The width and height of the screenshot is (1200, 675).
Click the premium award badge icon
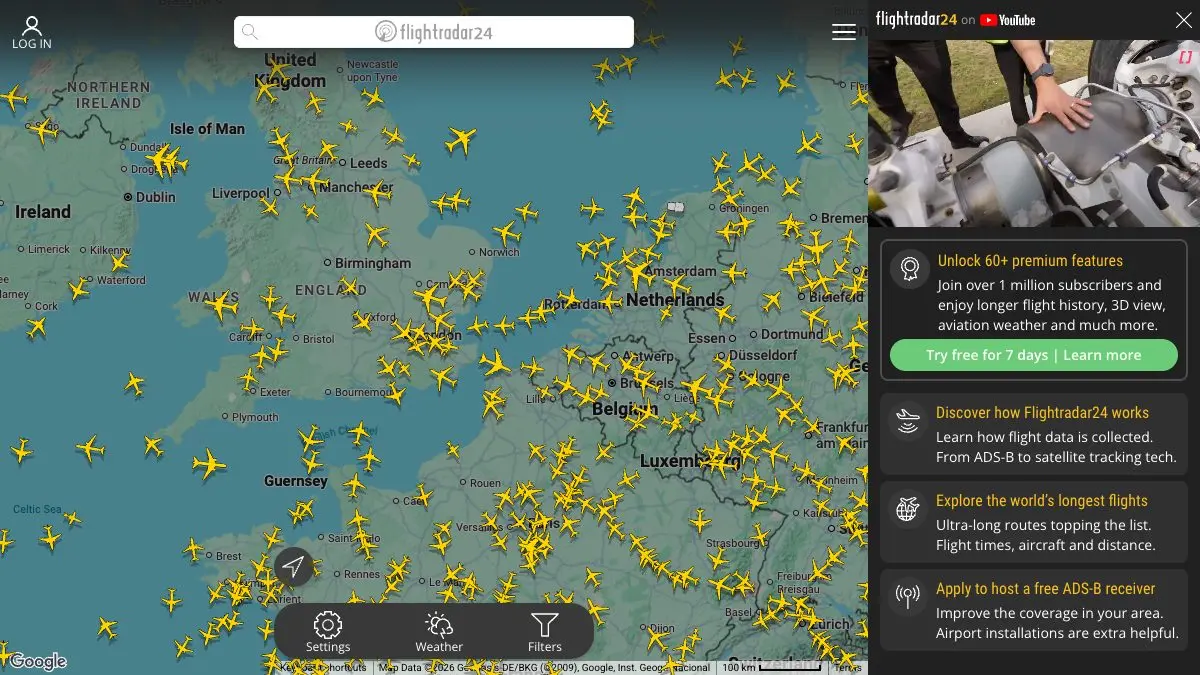pos(909,268)
